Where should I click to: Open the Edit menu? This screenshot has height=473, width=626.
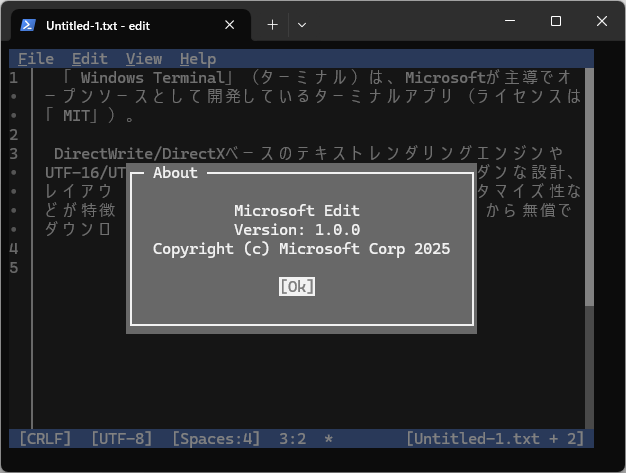89,59
